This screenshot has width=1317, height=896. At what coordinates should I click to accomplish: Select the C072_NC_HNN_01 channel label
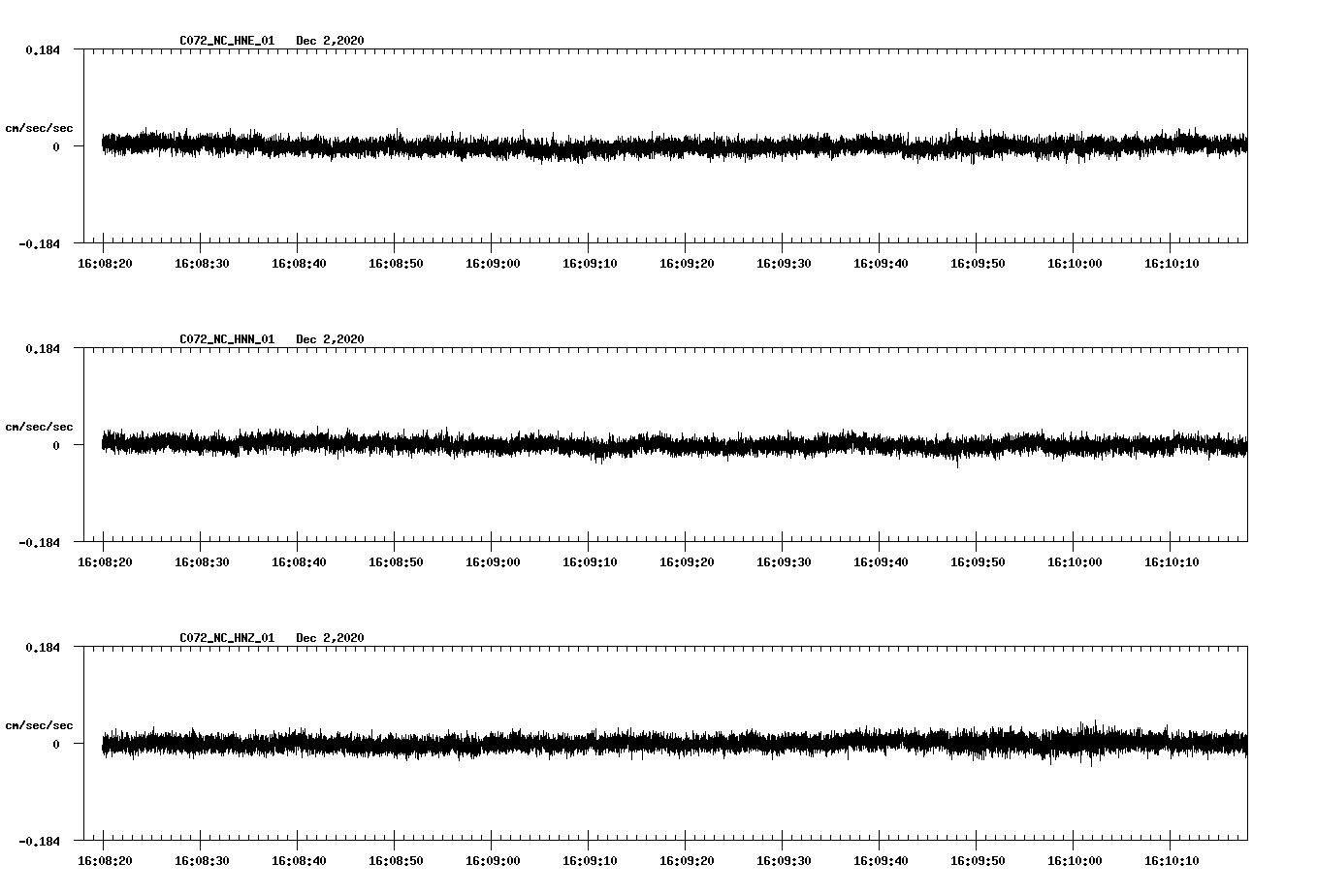(x=225, y=337)
